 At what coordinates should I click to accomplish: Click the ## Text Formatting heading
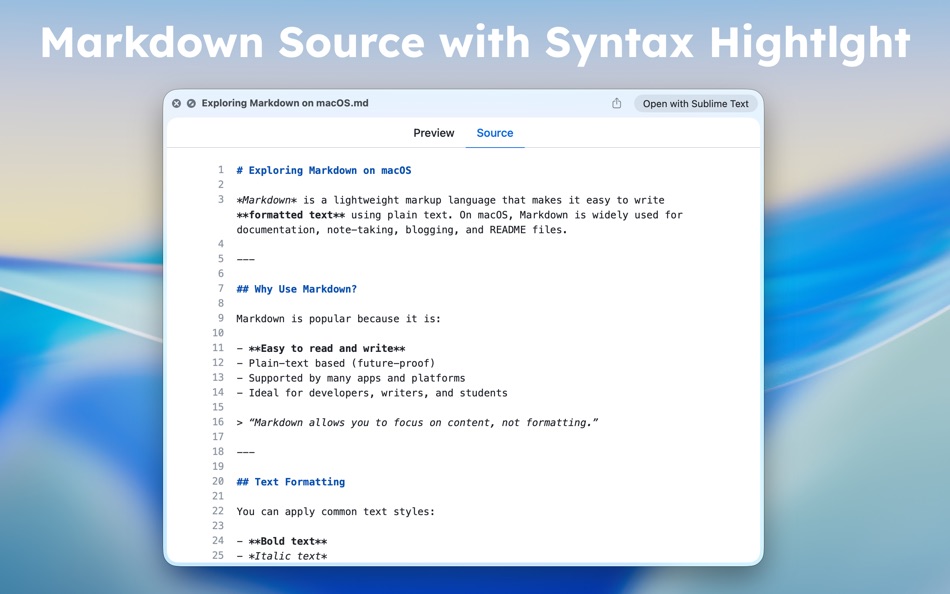click(290, 481)
